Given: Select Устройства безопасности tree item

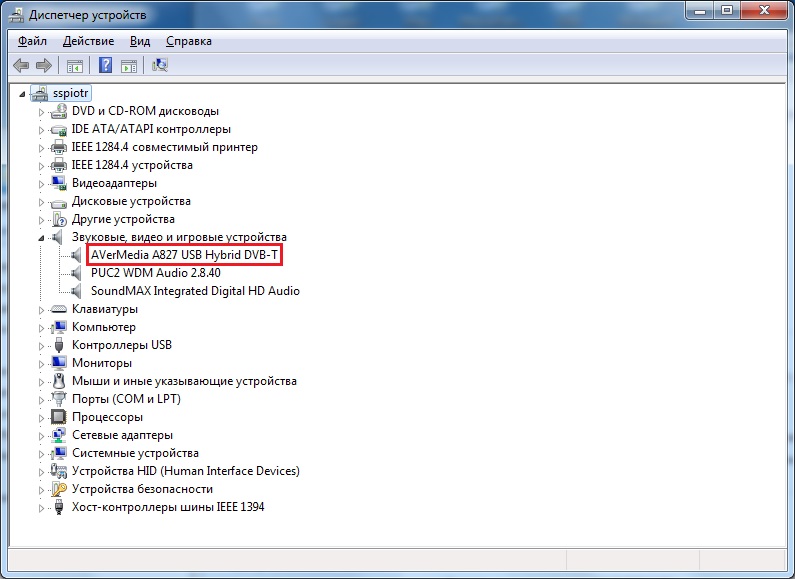Looking at the screenshot, I should click(x=142, y=489).
